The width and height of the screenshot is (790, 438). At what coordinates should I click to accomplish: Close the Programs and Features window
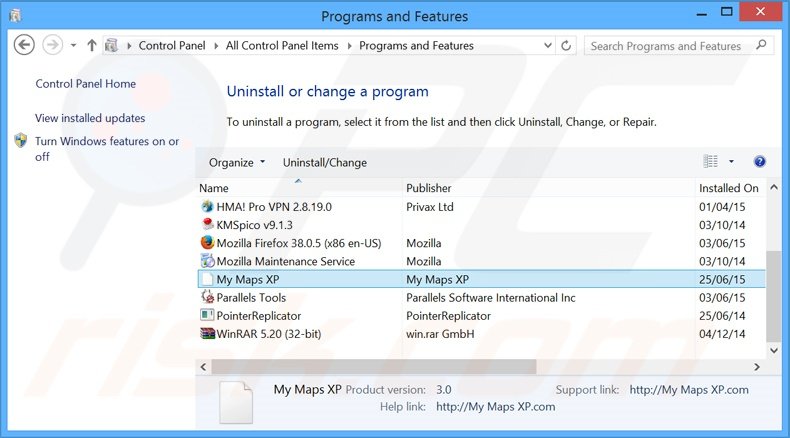[x=760, y=11]
